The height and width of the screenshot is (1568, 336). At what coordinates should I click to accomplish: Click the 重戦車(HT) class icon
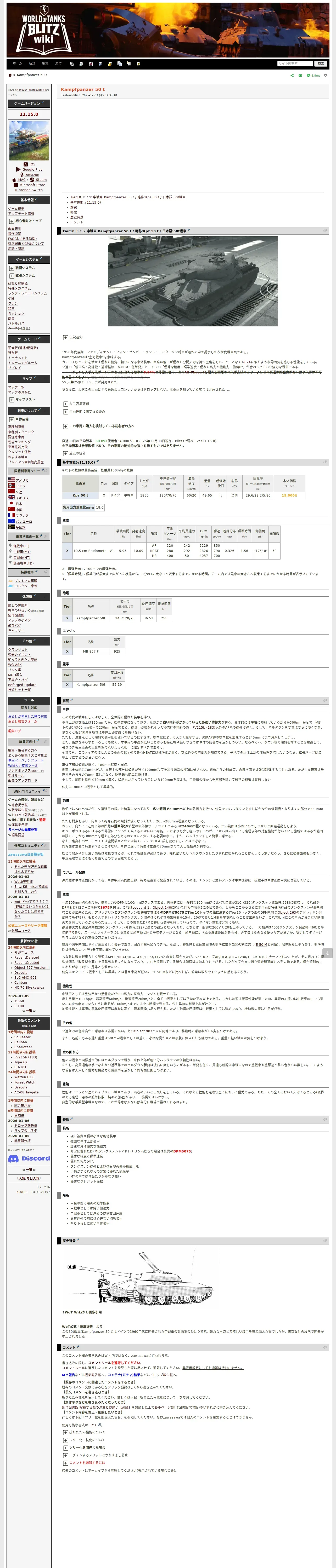pos(10,557)
